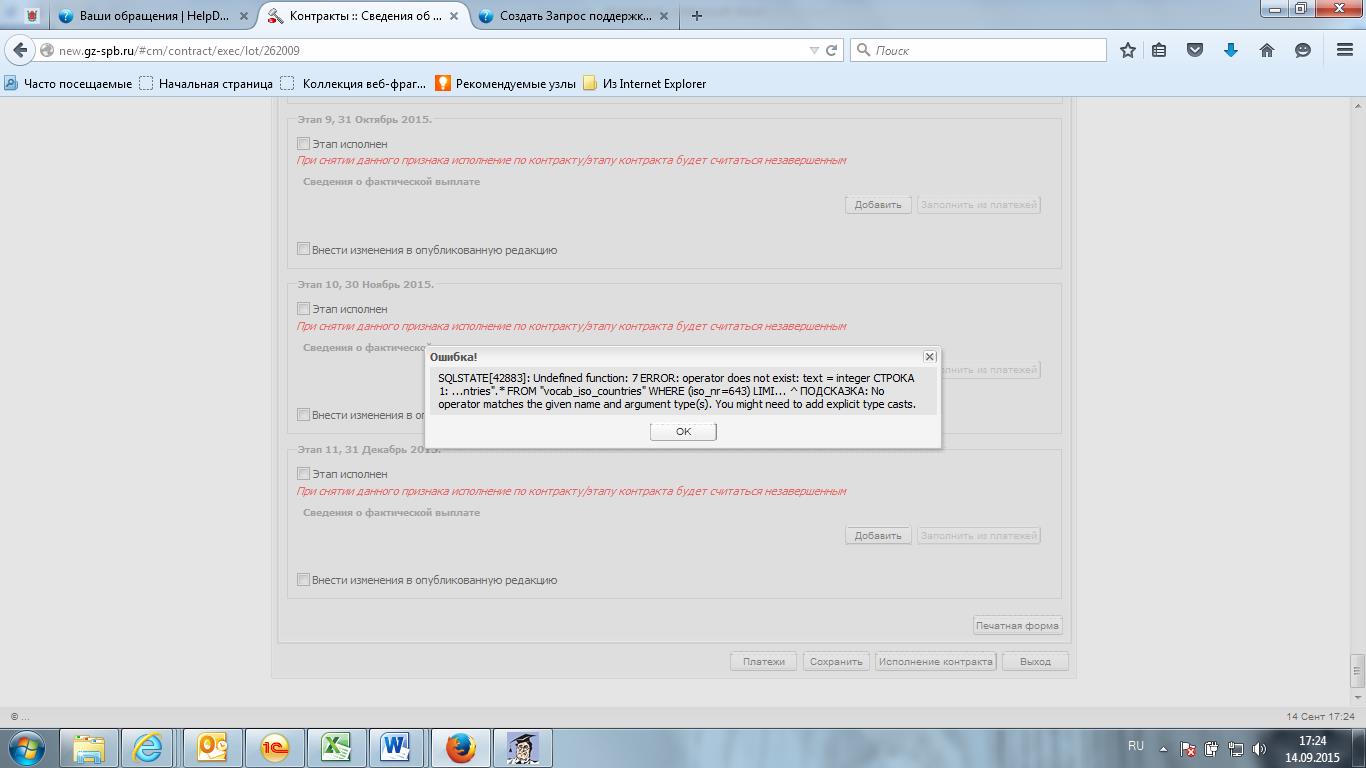Screen dimensions: 1366x768
Task: Open the Рекомендуемые узлы bookmark
Action: point(505,84)
